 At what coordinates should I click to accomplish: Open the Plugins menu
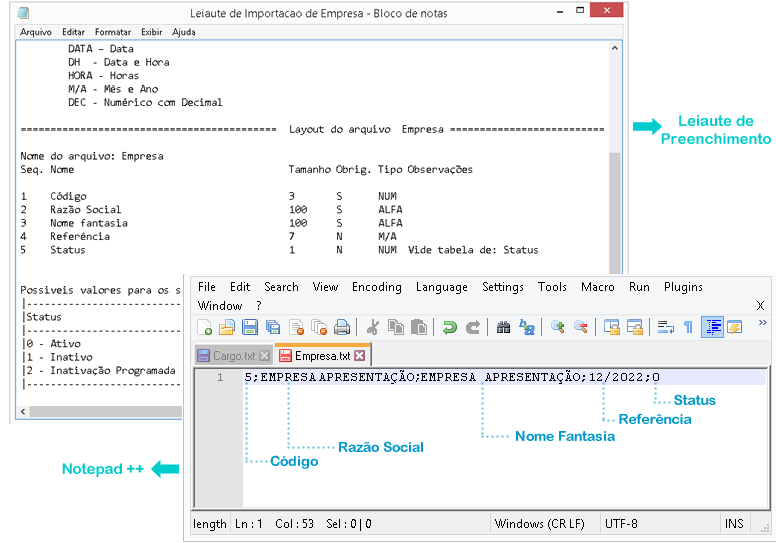[x=683, y=287]
